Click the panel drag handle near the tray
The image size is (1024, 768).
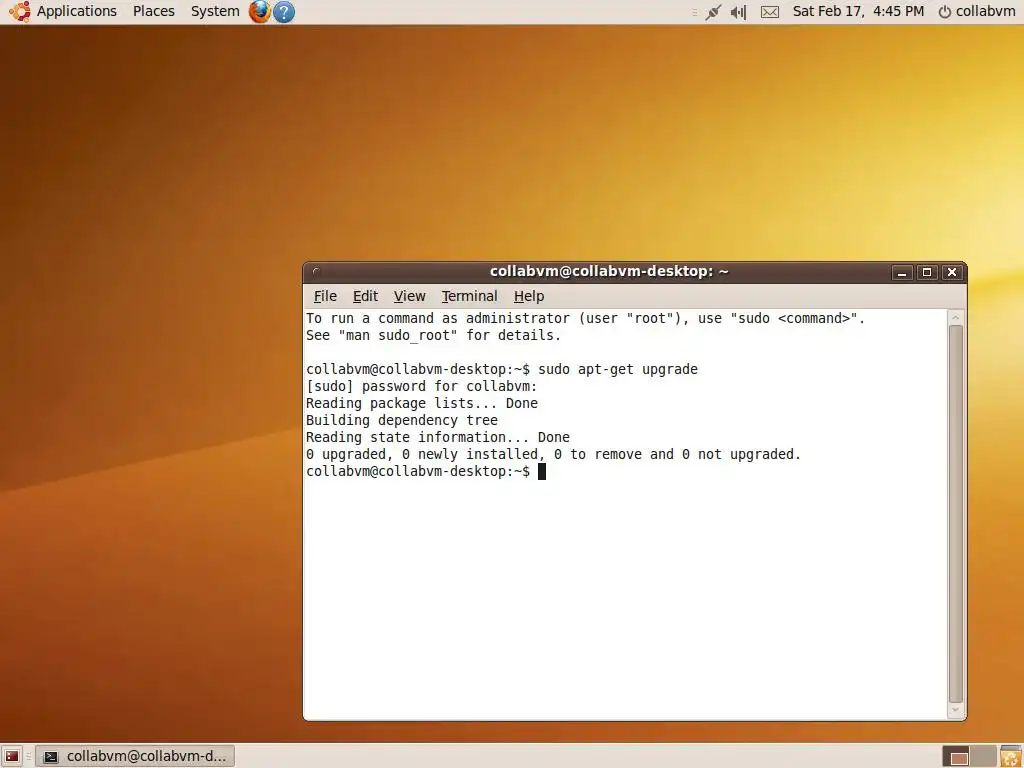tap(695, 12)
